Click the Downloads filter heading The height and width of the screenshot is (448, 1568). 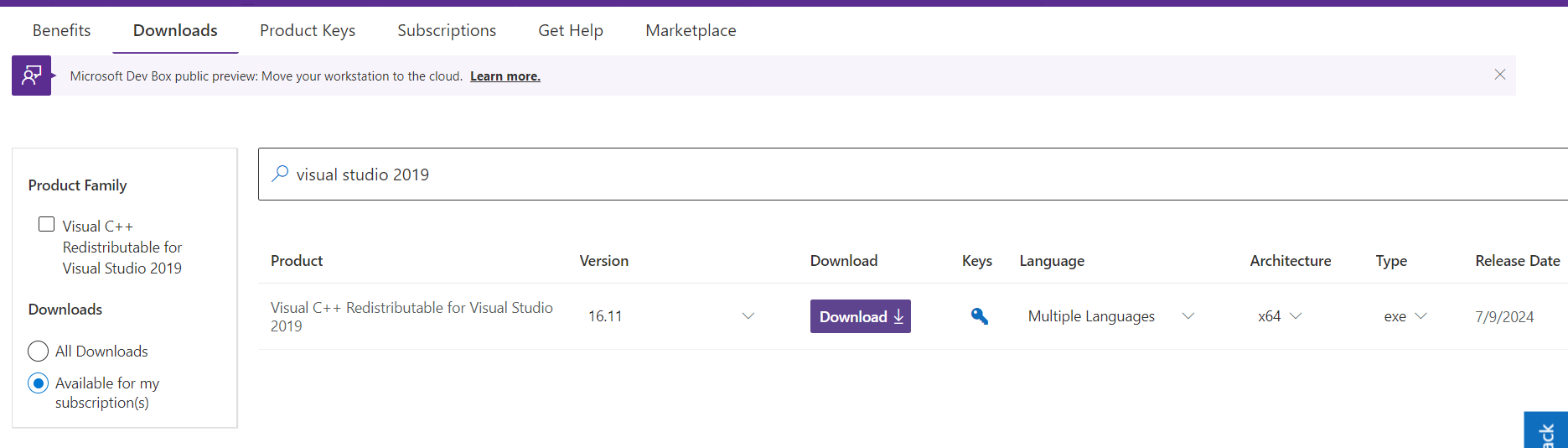65,310
